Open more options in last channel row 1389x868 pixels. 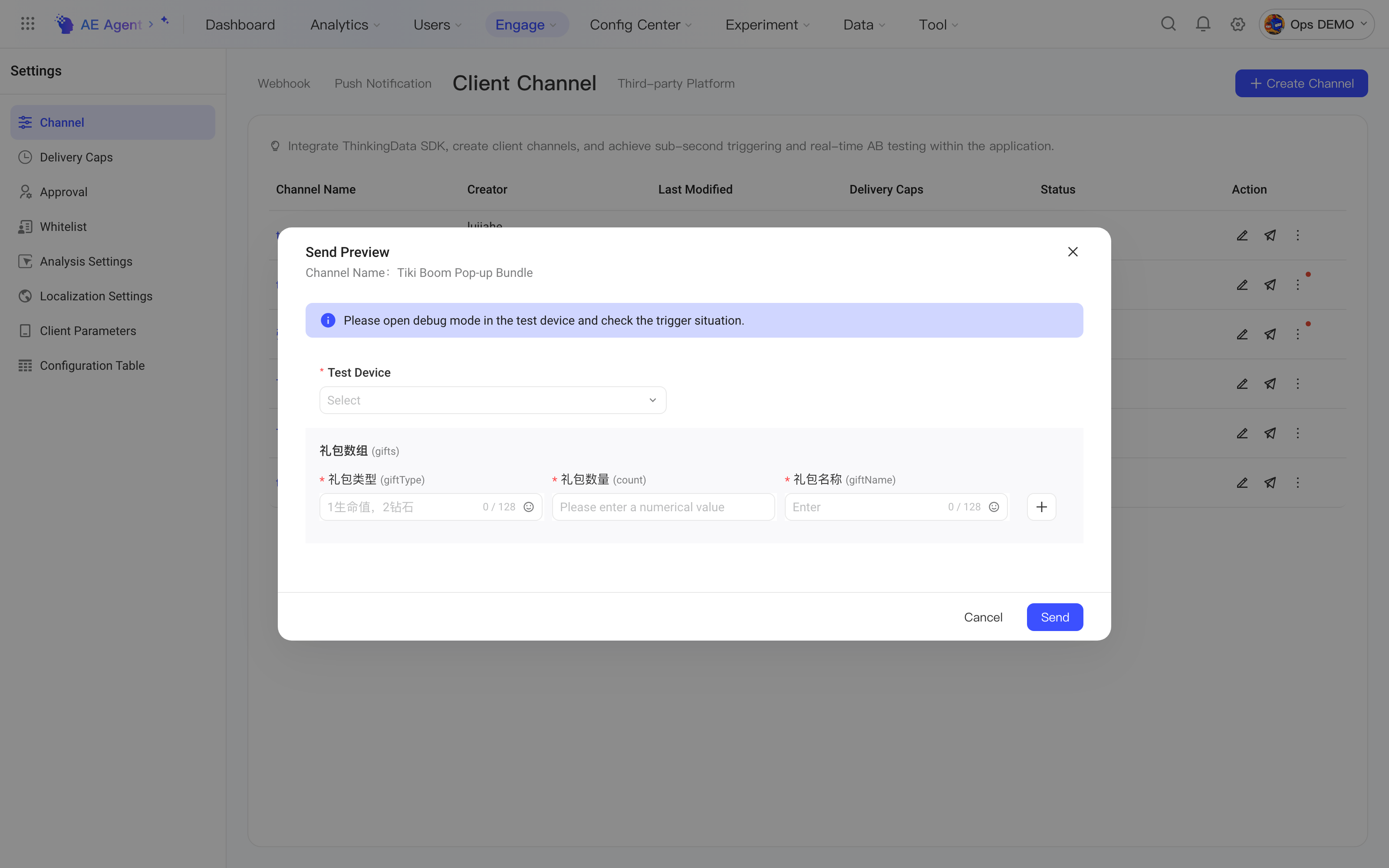pos(1297,483)
